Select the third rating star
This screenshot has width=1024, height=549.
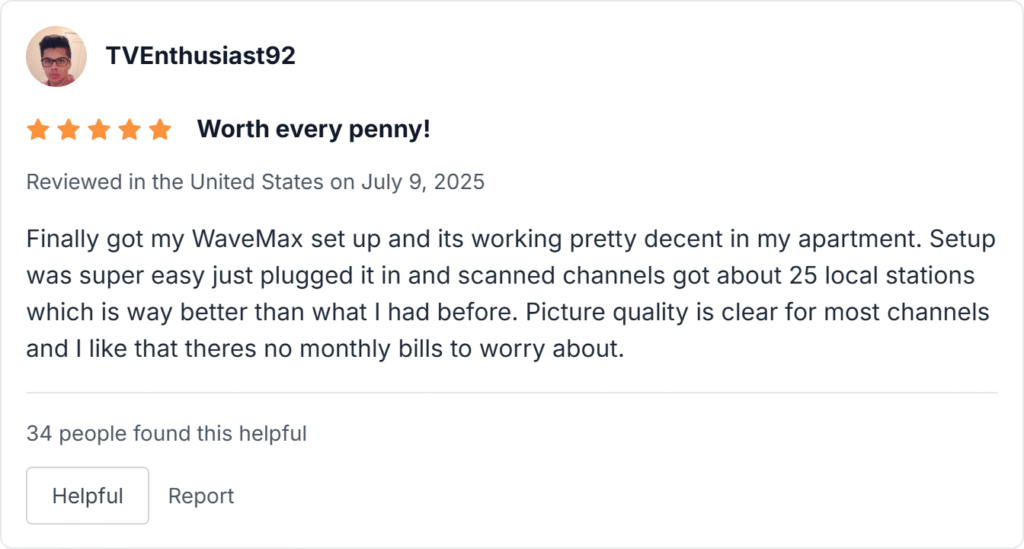tap(99, 130)
